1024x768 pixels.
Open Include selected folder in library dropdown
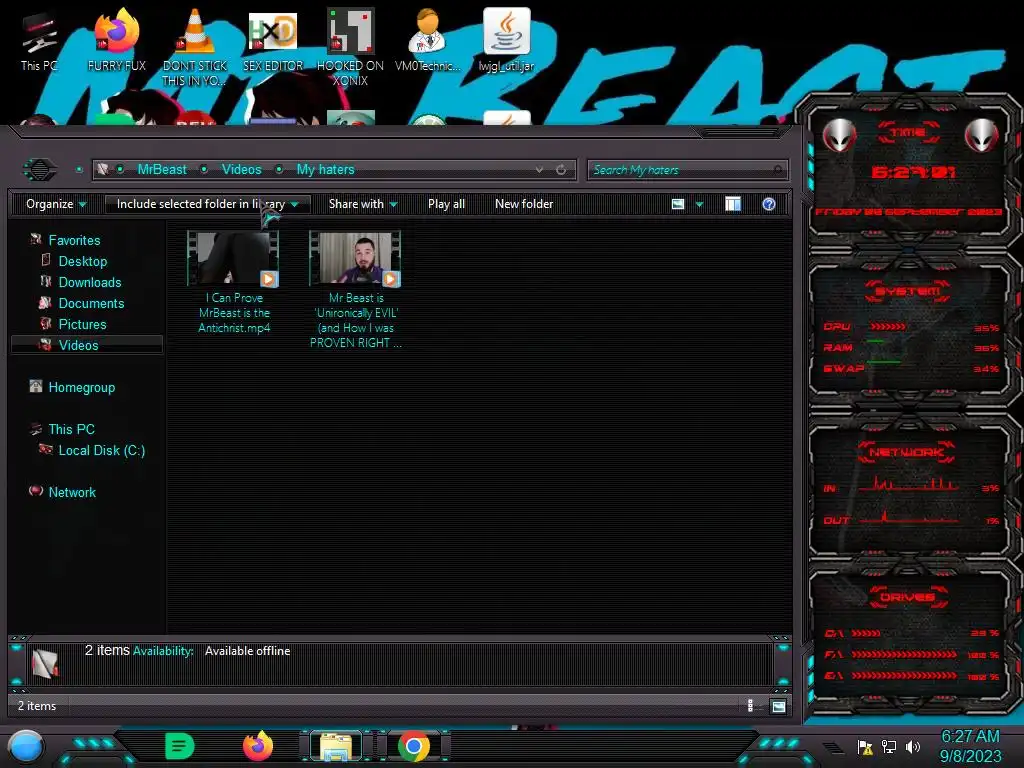[x=207, y=204]
